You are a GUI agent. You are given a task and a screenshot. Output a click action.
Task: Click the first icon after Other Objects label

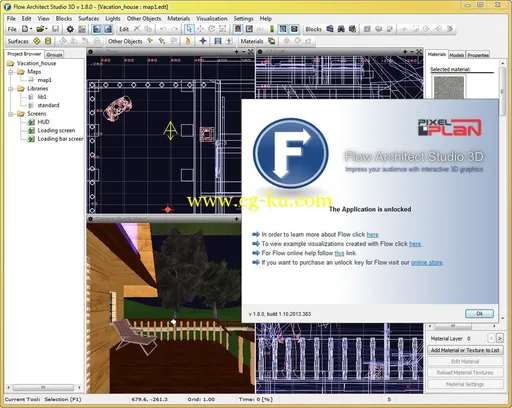(150, 41)
